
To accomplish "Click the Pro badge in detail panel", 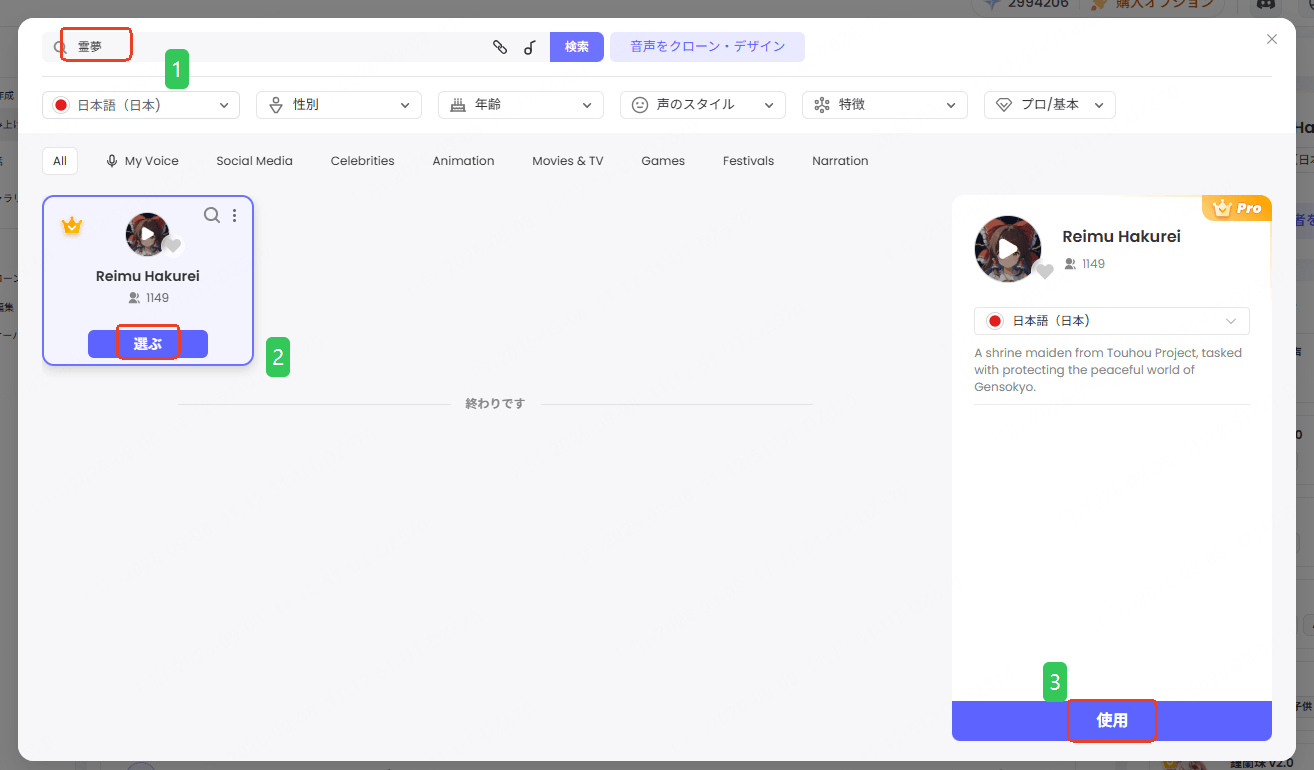I will 1238,208.
